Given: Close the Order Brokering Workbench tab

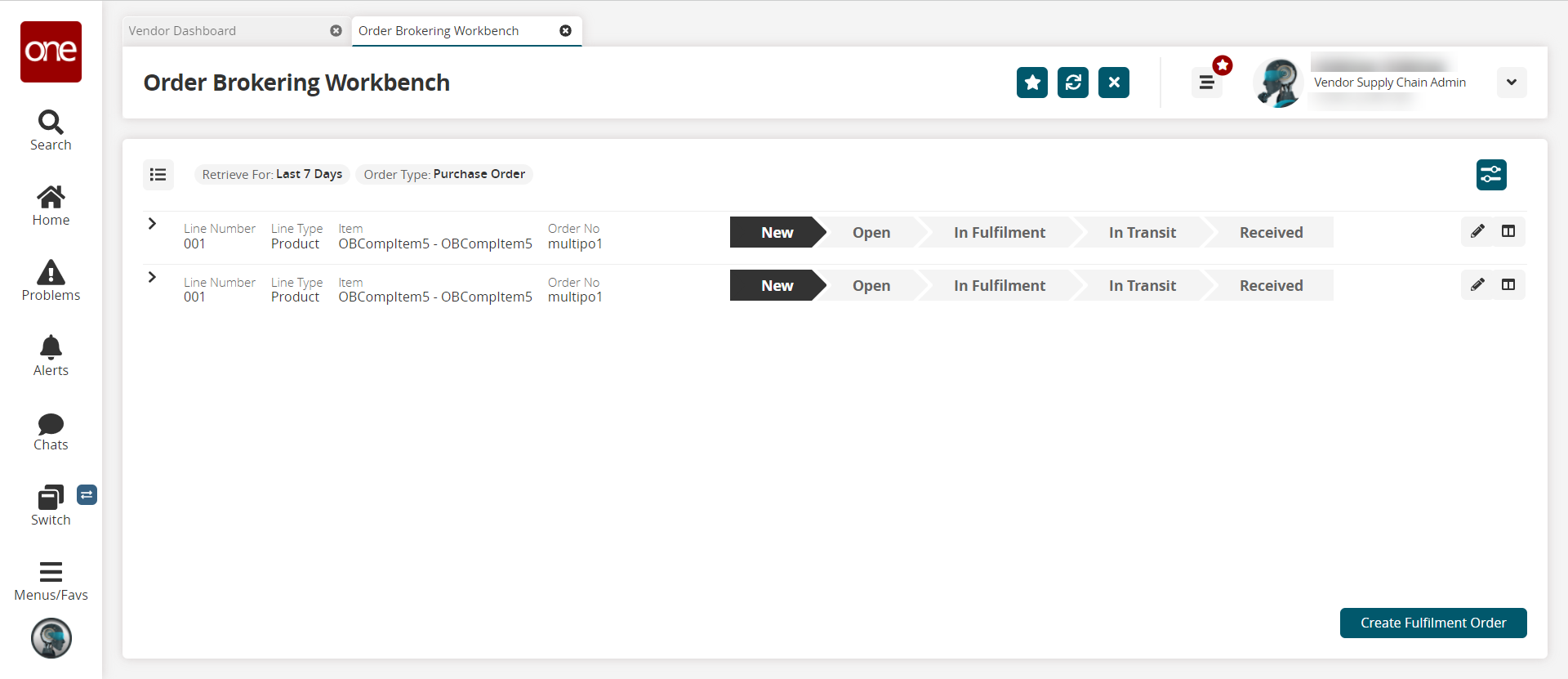Looking at the screenshot, I should (x=565, y=31).
